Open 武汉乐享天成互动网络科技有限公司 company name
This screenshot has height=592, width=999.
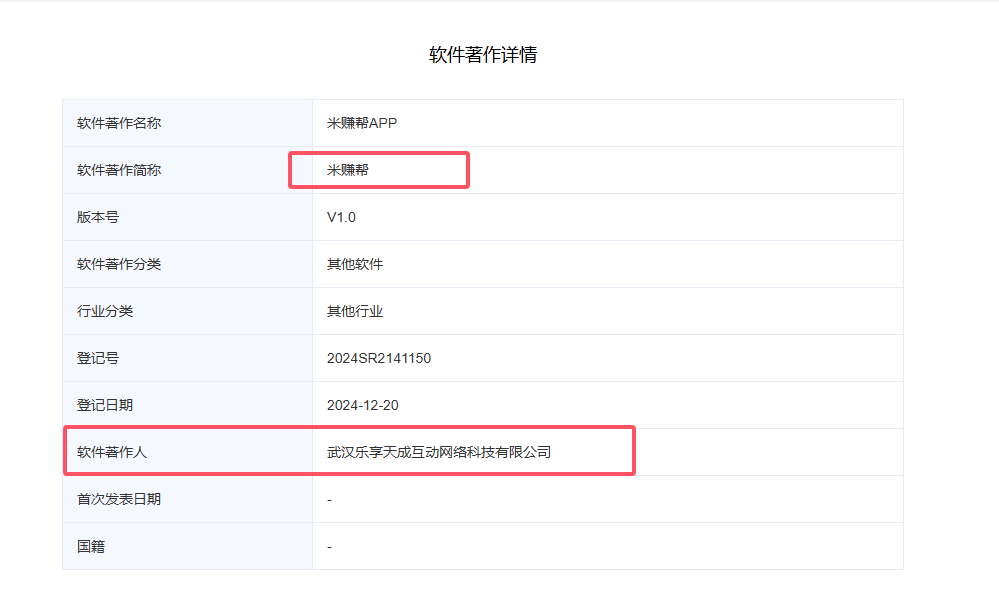pos(439,452)
